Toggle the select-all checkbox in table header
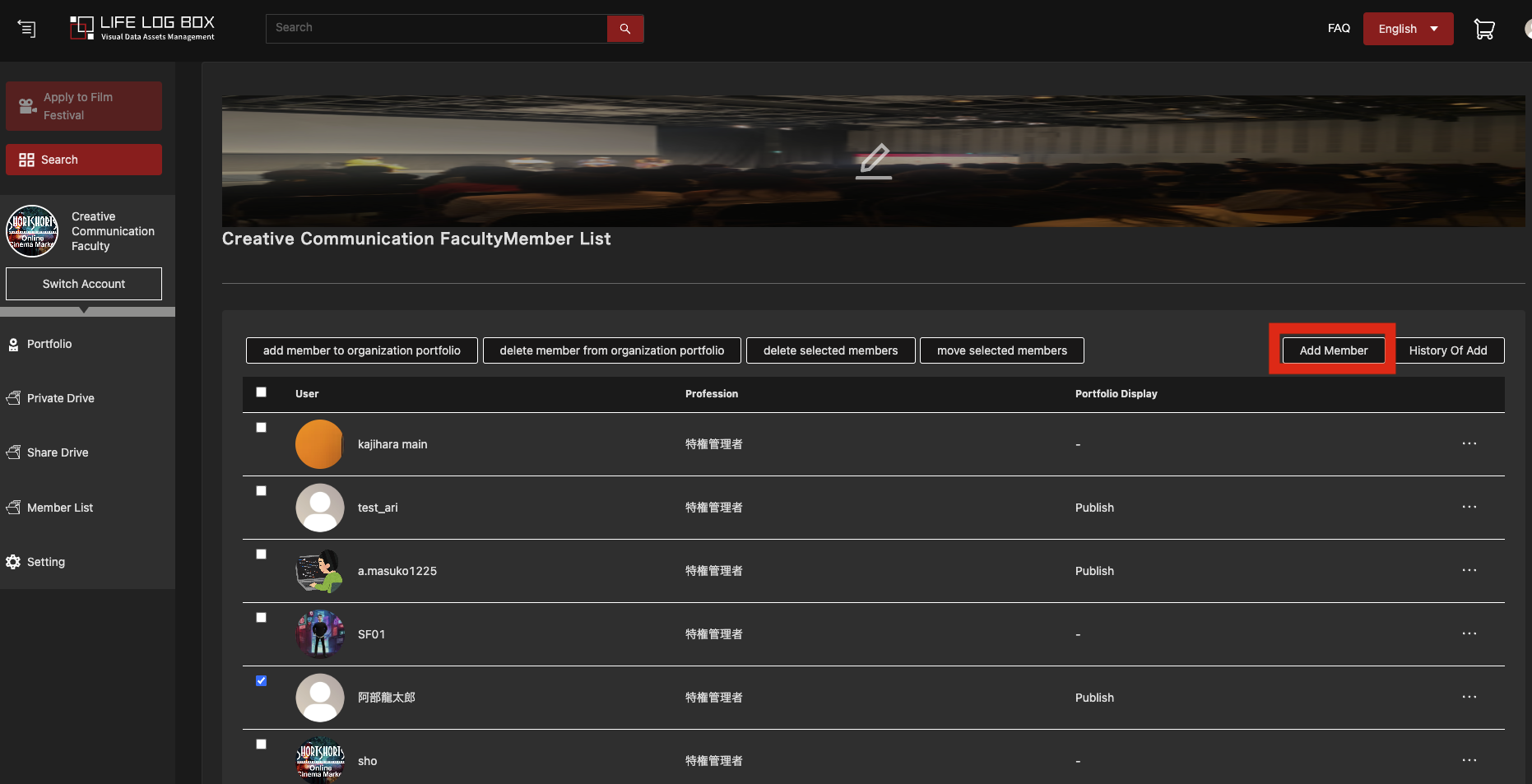Viewport: 1532px width, 784px height. (x=261, y=392)
